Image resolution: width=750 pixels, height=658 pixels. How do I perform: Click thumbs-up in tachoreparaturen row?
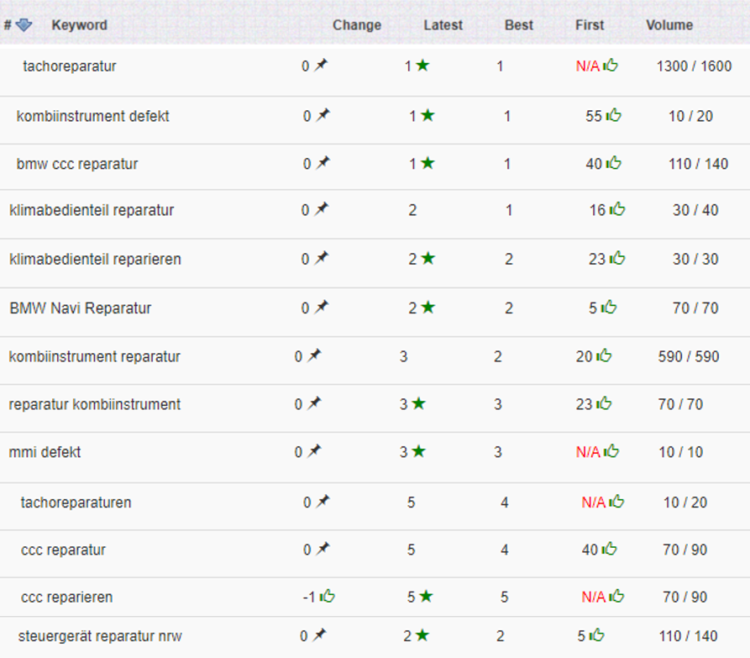tap(617, 501)
